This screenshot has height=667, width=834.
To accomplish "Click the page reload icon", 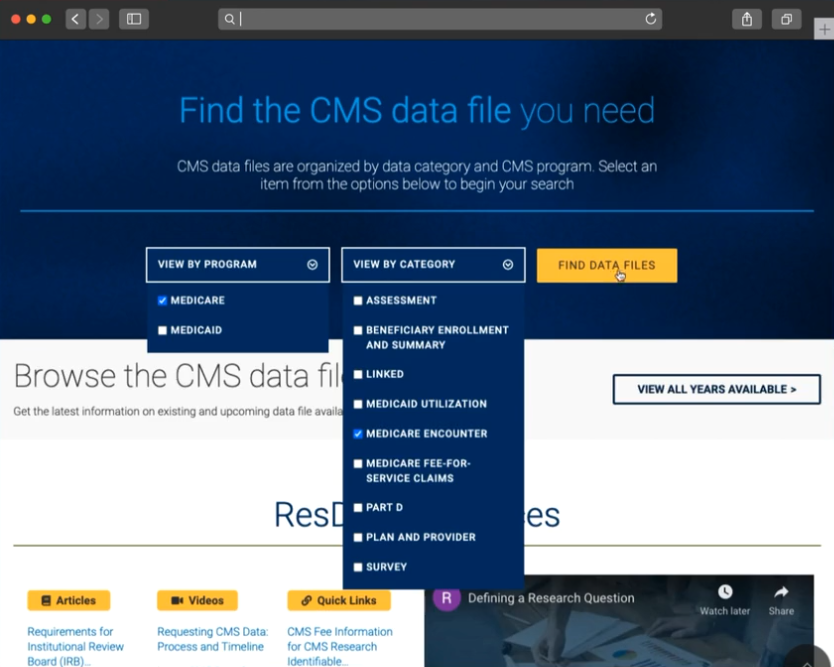I will tap(649, 18).
